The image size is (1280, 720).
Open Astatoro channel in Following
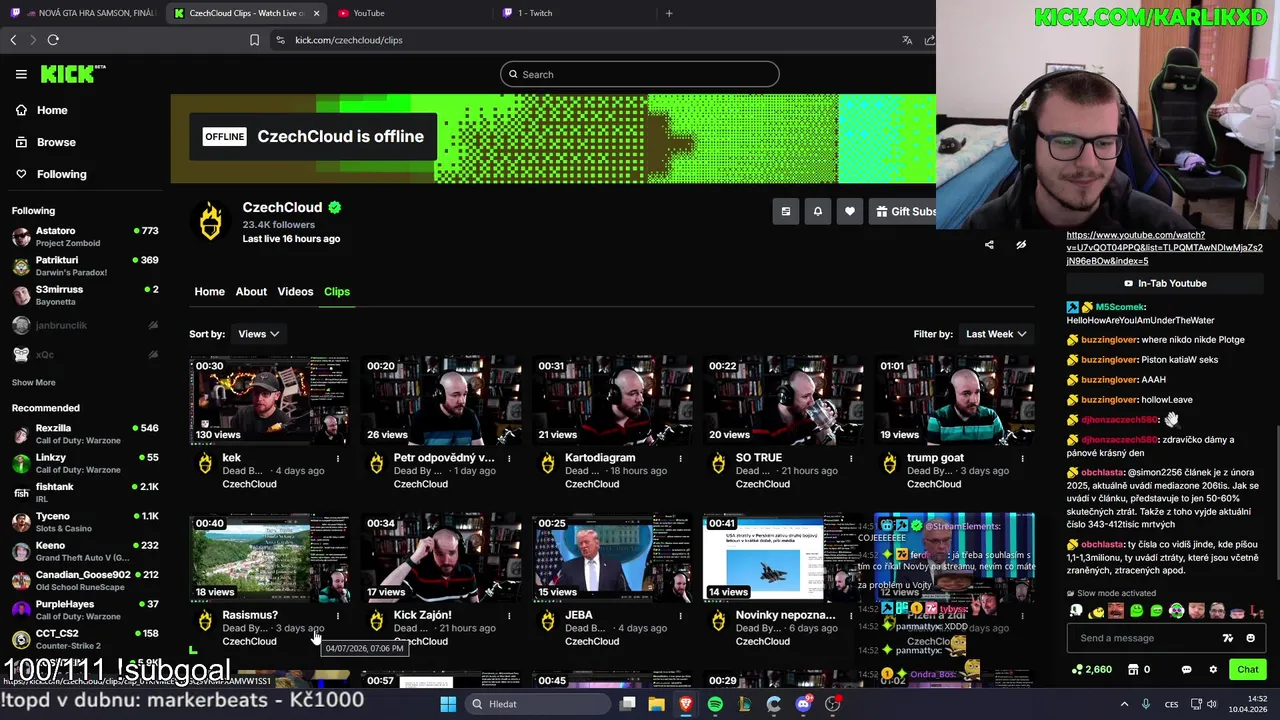coord(84,237)
